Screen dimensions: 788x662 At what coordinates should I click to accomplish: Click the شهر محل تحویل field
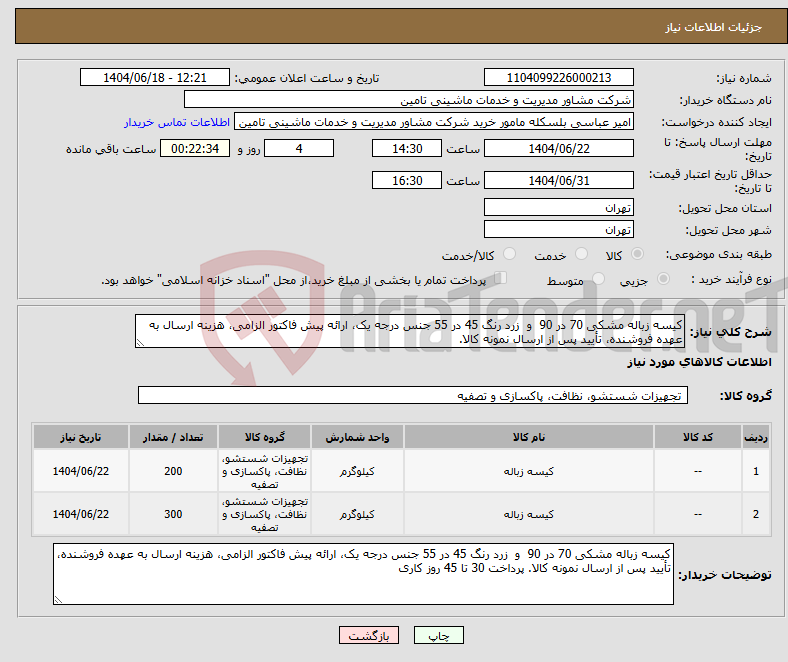559,229
